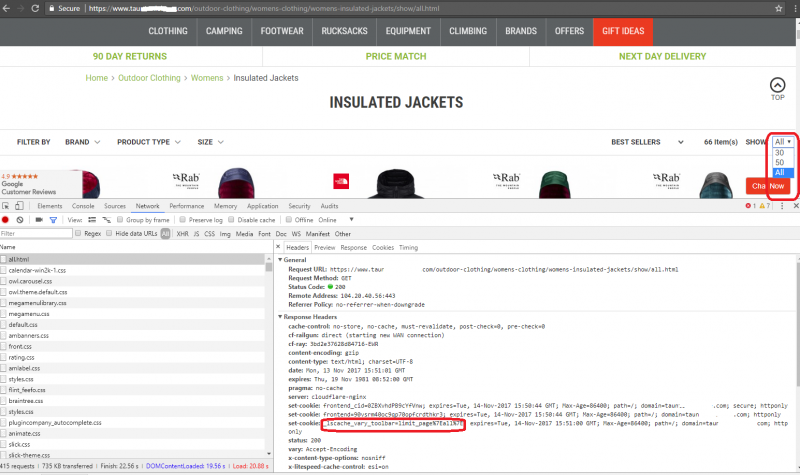This screenshot has height=475, width=800.
Task: Tick the Offline checkbox
Action: coord(289,219)
